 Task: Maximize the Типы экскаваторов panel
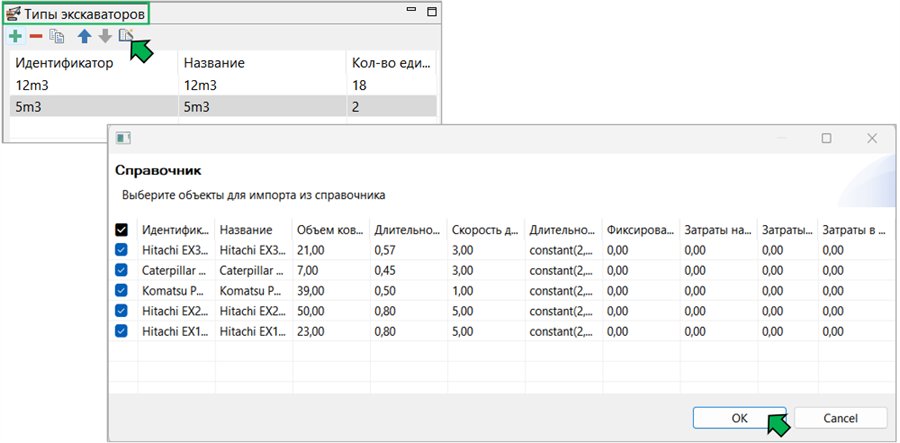(x=431, y=11)
